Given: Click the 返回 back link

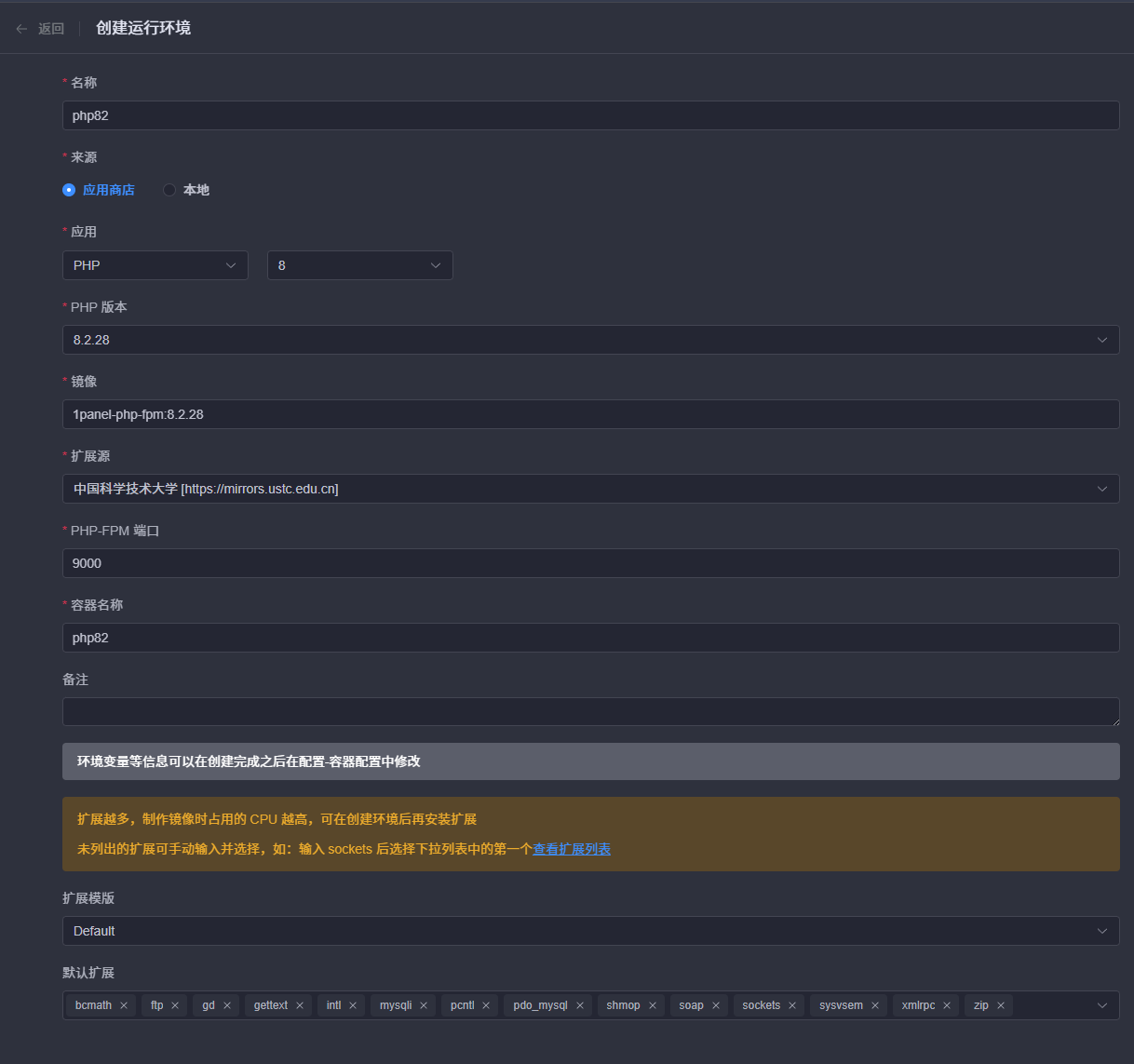Looking at the screenshot, I should pos(50,29).
